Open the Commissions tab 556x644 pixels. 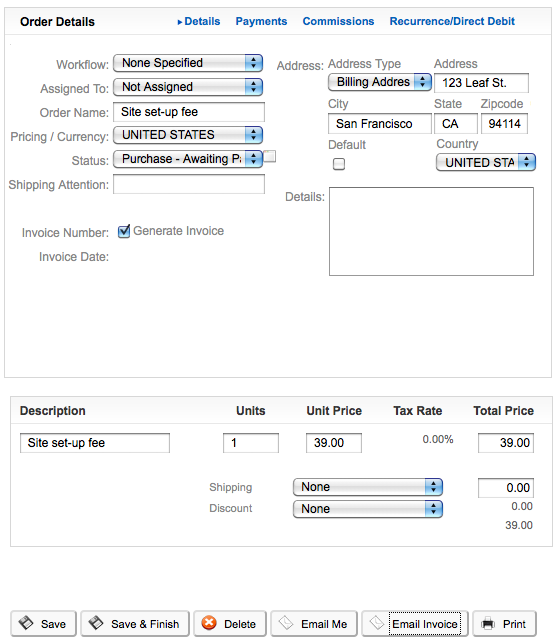tap(338, 21)
